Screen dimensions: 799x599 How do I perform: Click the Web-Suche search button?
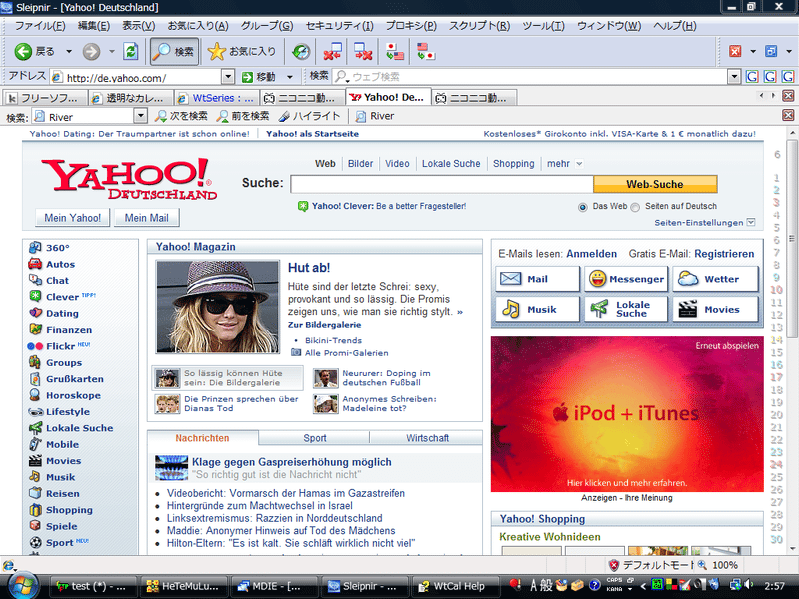point(655,184)
